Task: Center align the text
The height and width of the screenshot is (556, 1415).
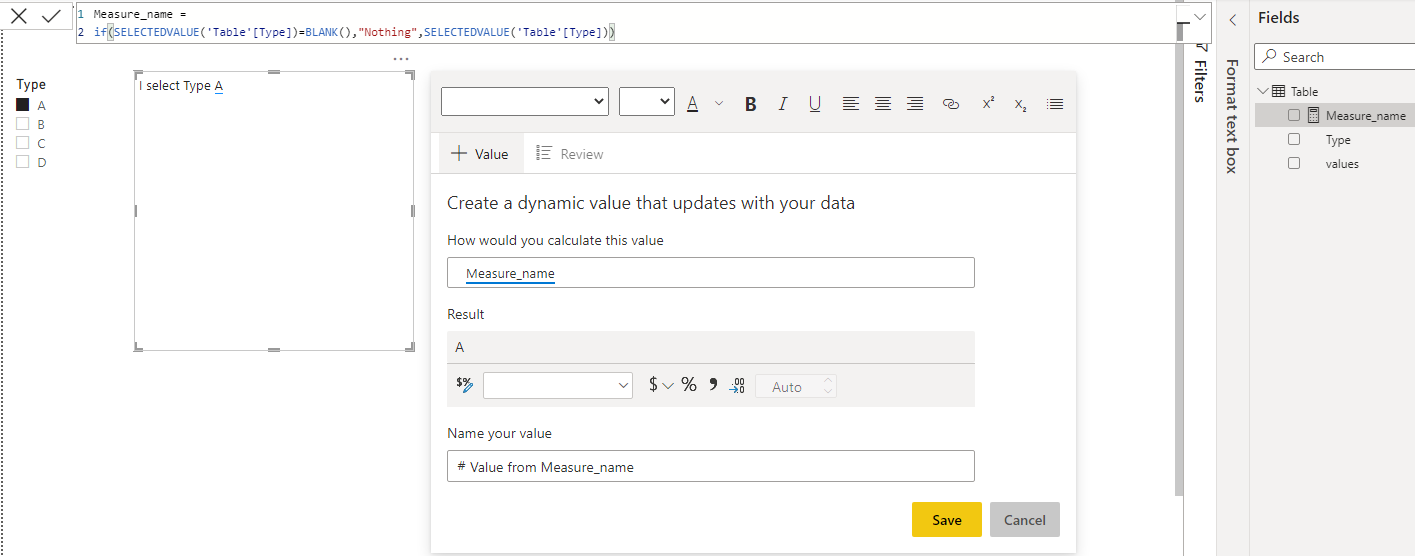Action: click(x=883, y=103)
